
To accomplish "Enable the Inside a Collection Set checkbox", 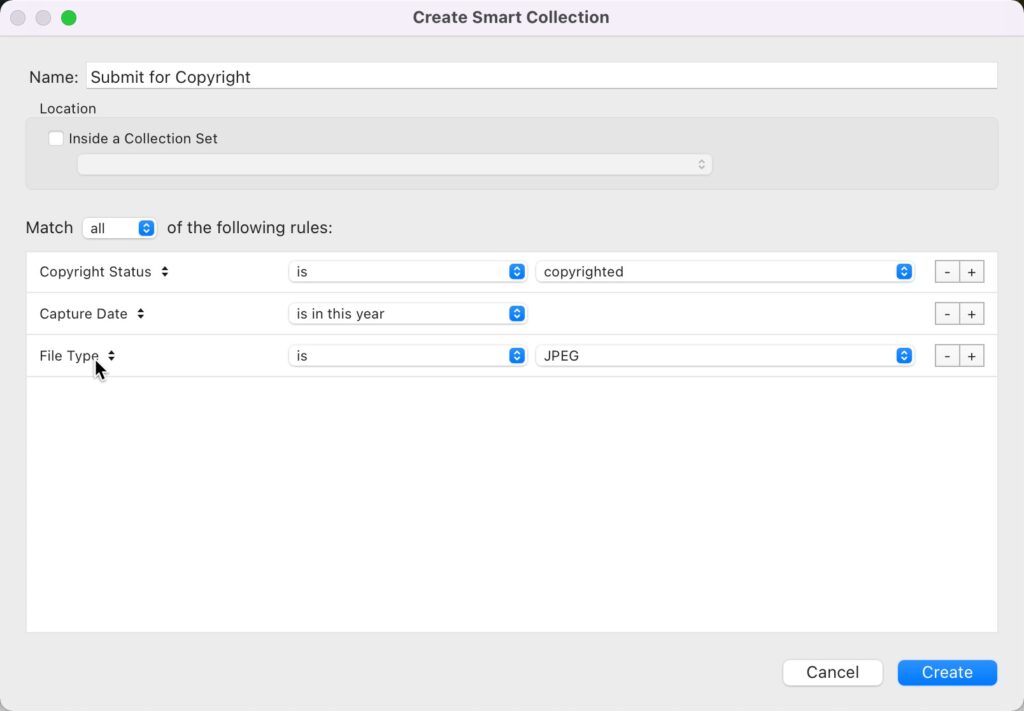I will click(56, 138).
